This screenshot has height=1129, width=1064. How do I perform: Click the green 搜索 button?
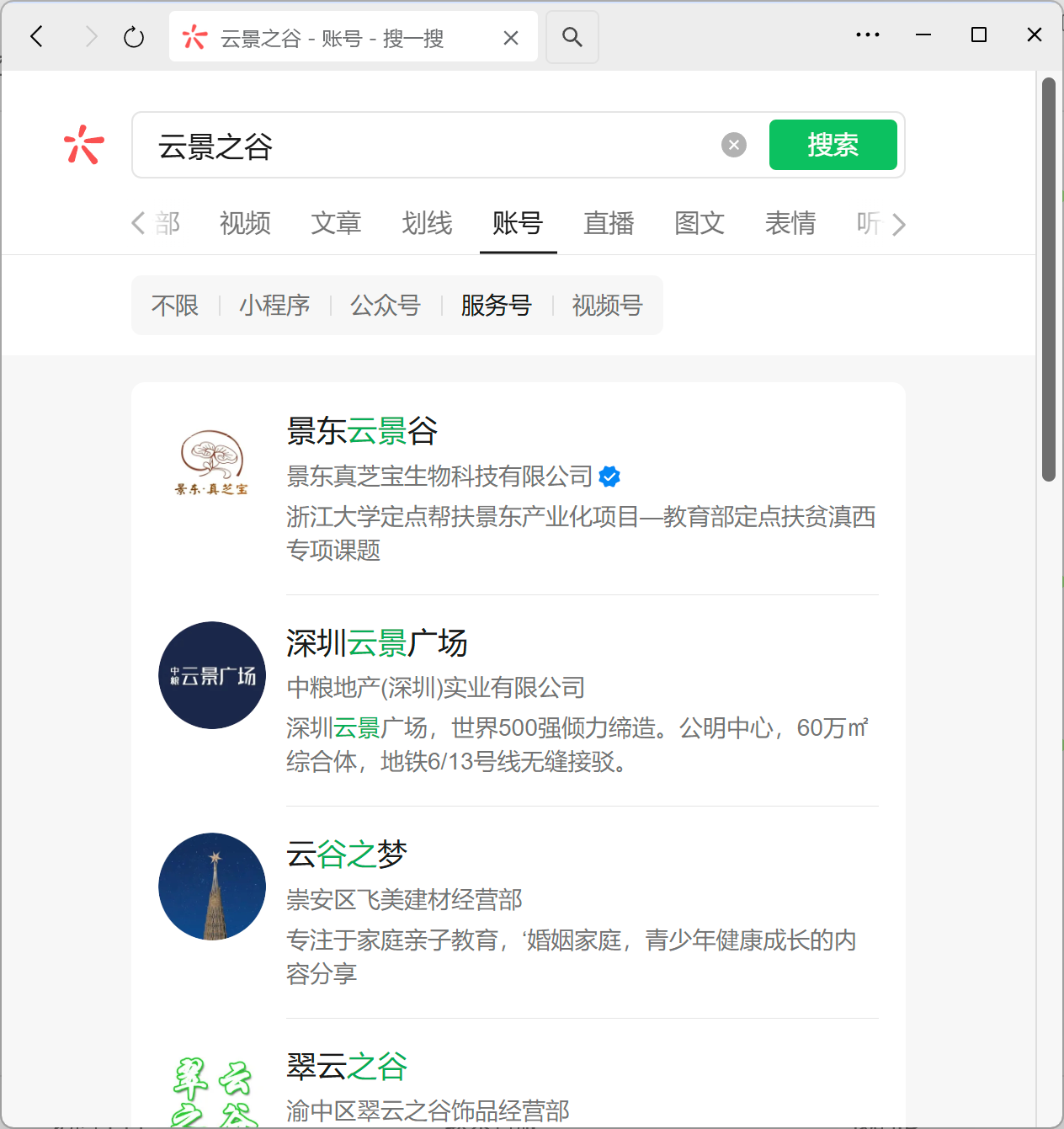tap(833, 145)
